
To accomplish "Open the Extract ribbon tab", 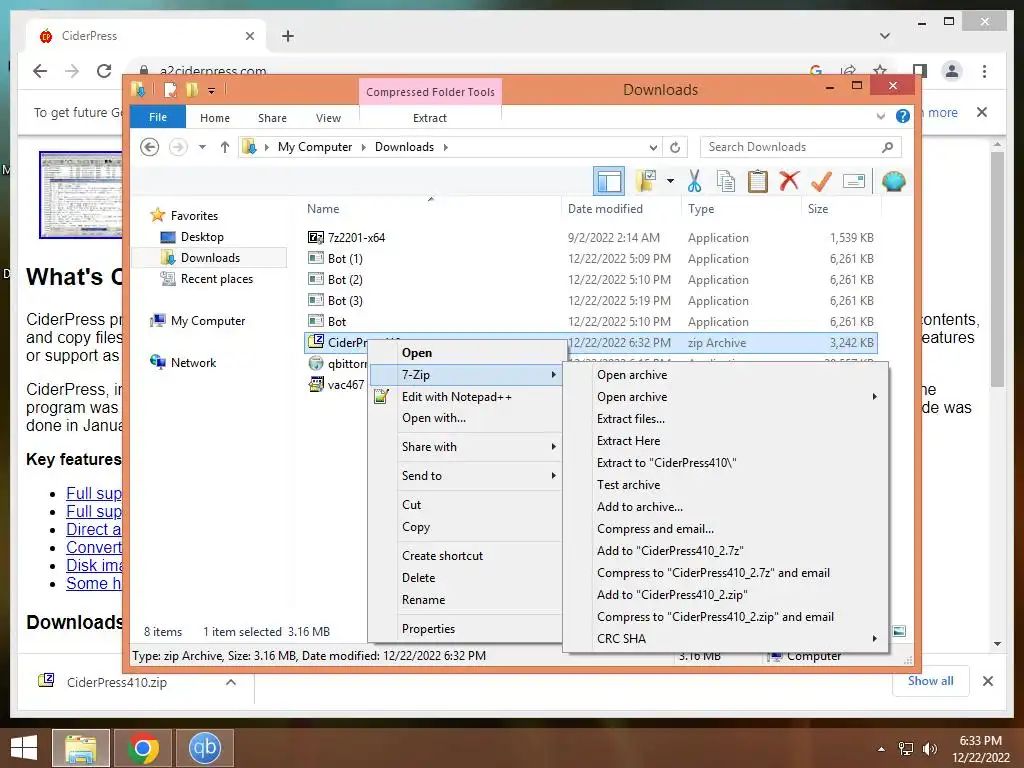I will coord(430,118).
